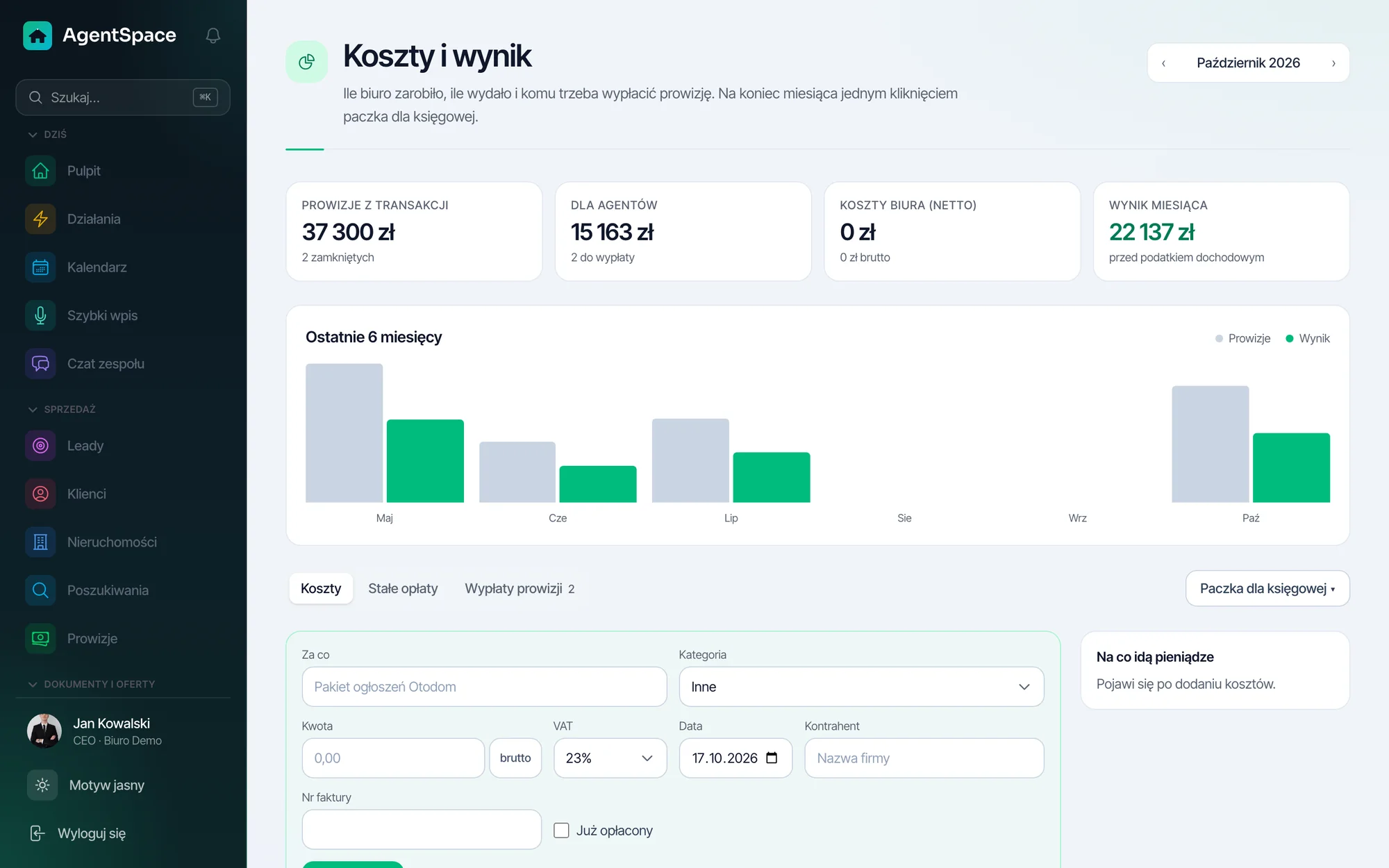Tick the Już opłacony checkbox
Image resolution: width=1389 pixels, height=868 pixels.
(561, 831)
